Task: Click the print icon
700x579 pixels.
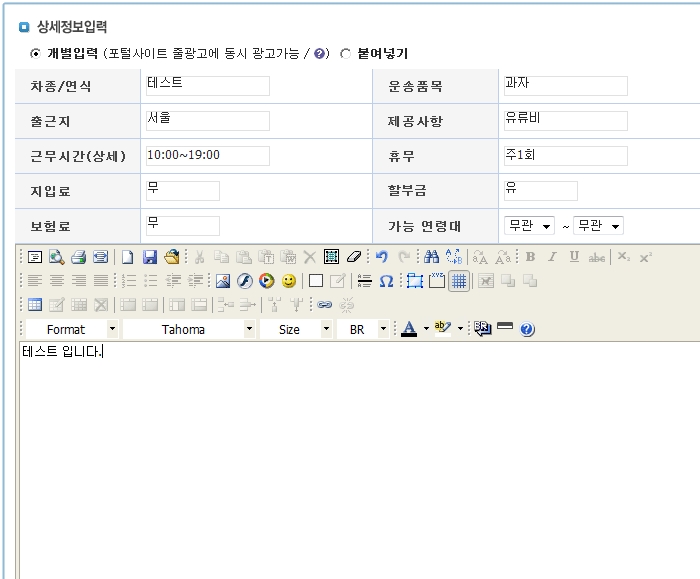Action: [x=79, y=257]
